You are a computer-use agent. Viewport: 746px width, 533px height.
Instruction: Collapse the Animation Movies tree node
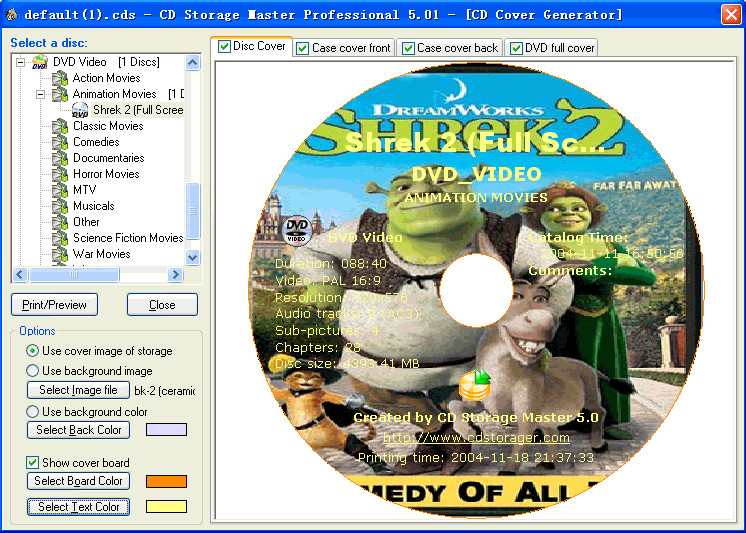click(x=40, y=94)
